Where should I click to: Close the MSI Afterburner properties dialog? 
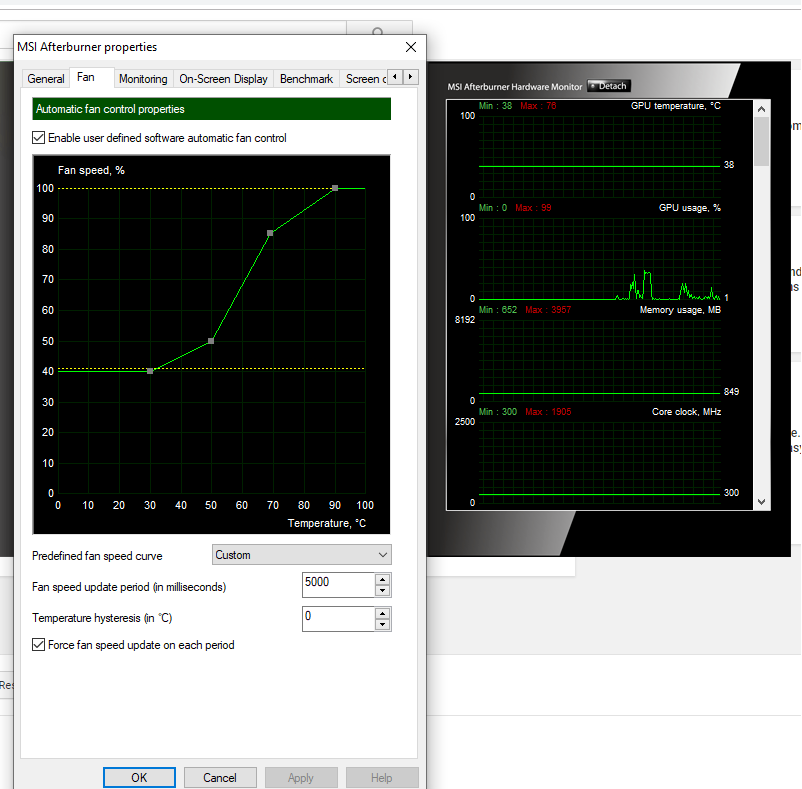(410, 47)
